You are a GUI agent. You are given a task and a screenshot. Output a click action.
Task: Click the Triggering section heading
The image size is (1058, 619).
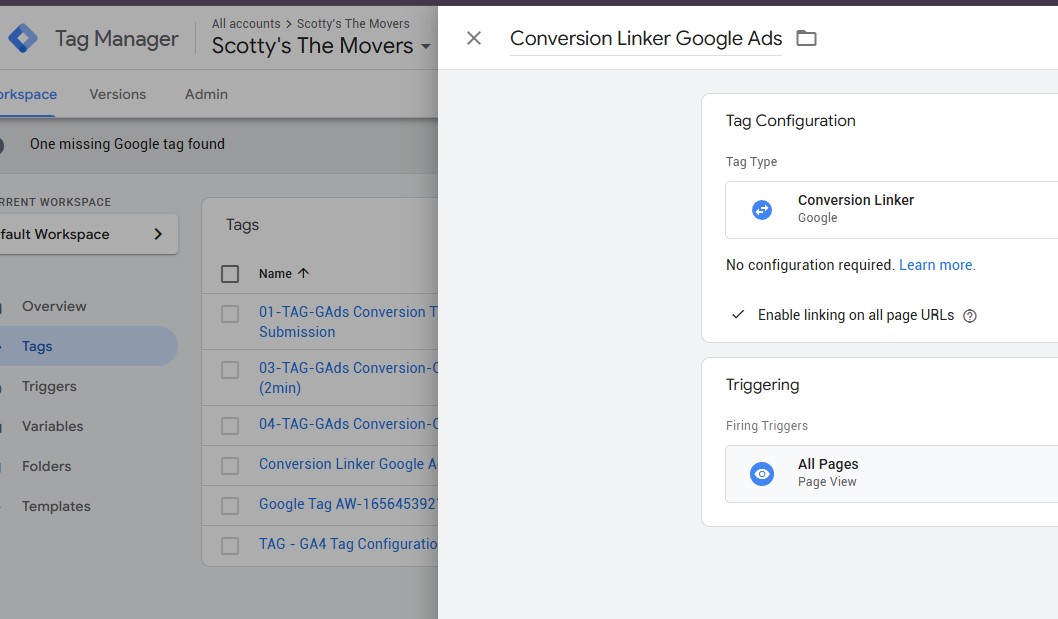[762, 385]
